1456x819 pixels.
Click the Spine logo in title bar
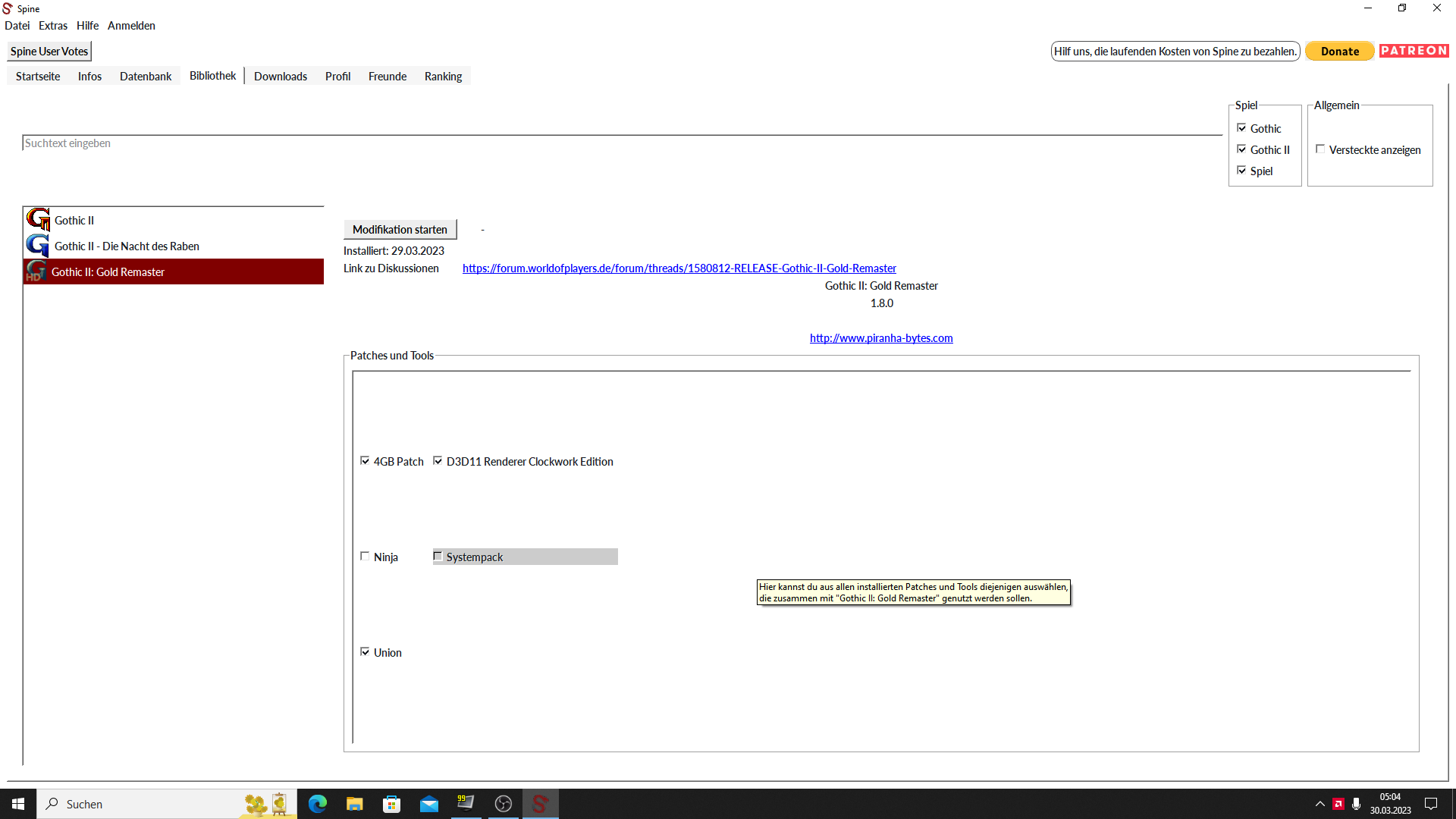pyautogui.click(x=8, y=8)
